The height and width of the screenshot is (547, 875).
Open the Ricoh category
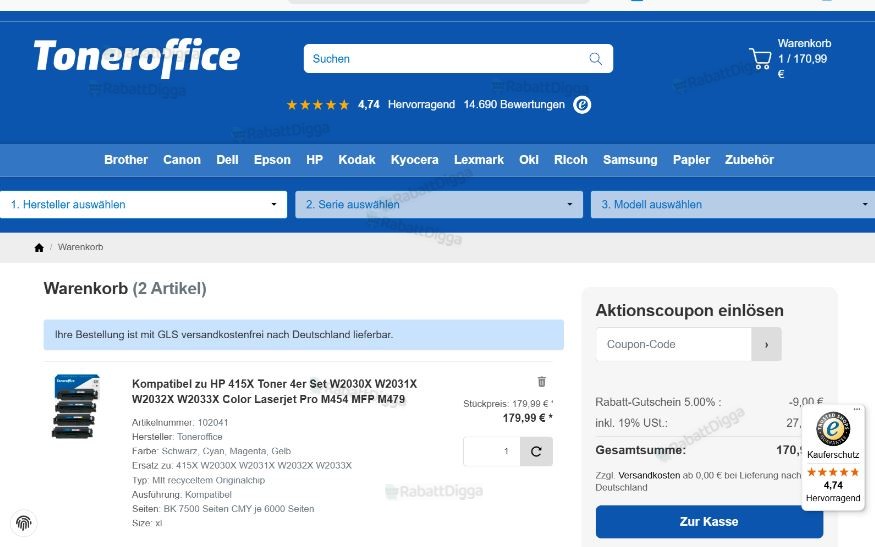click(x=571, y=160)
